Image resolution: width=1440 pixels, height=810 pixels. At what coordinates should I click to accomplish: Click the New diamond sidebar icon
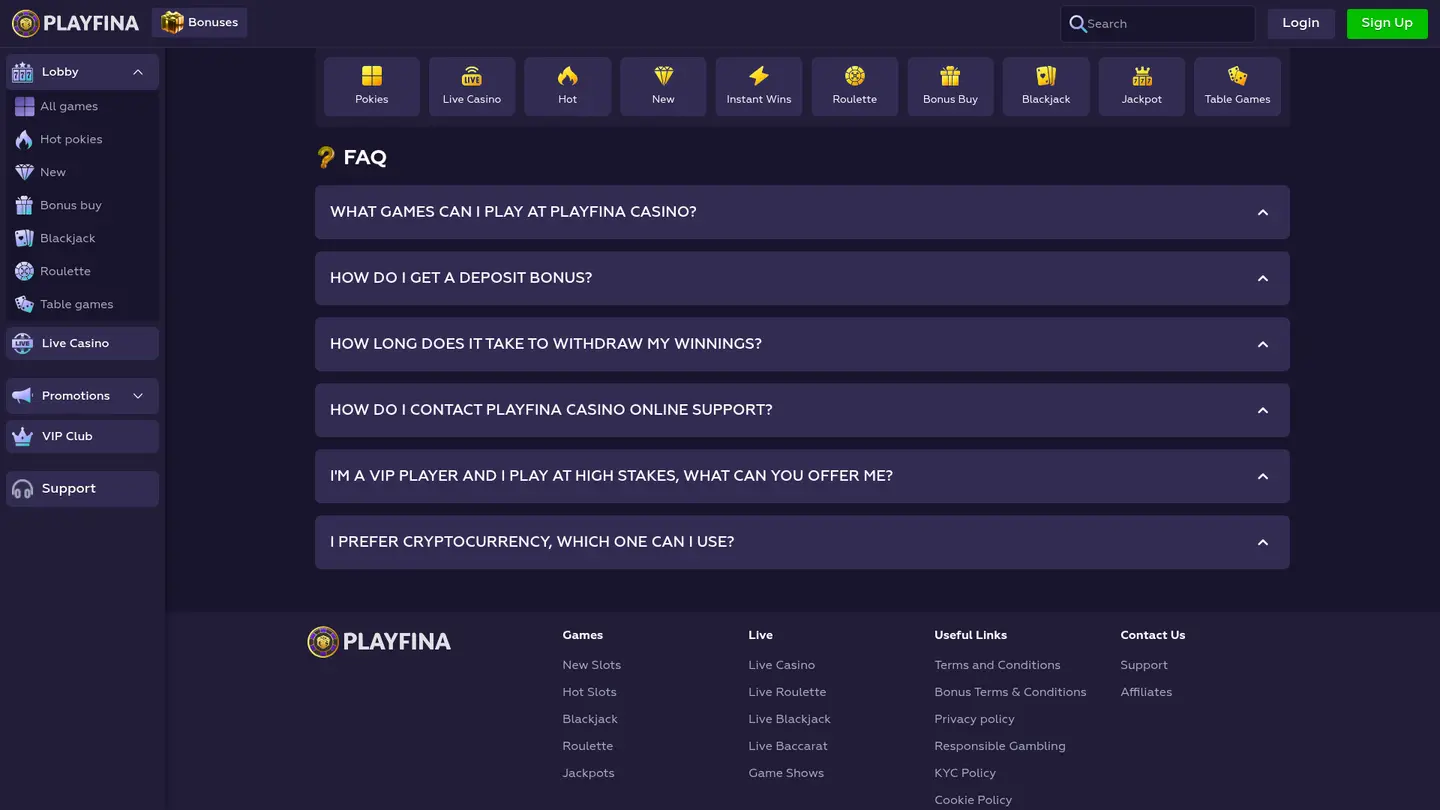24,172
